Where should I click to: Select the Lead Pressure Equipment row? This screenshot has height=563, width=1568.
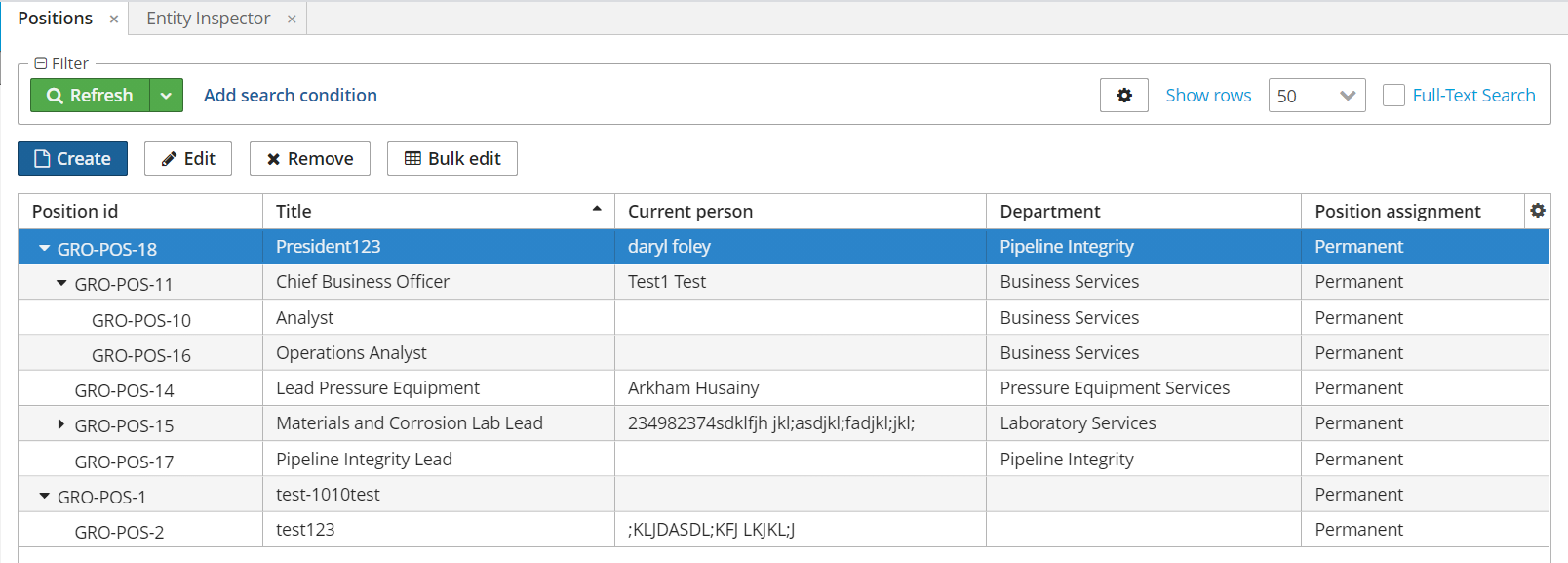[784, 388]
